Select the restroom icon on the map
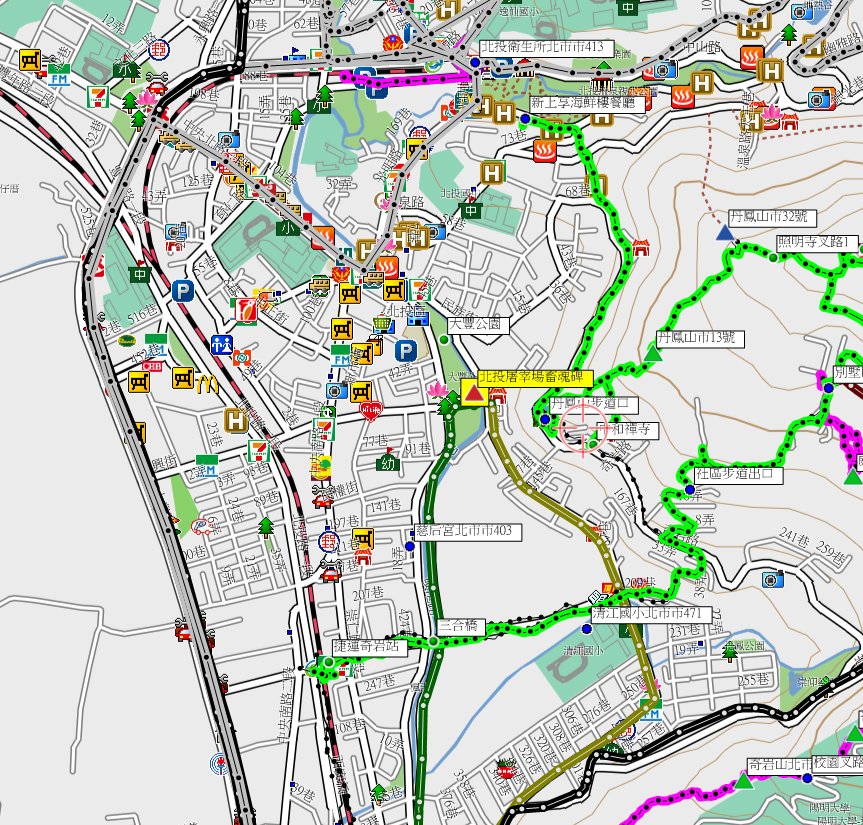The image size is (863, 825). point(222,344)
